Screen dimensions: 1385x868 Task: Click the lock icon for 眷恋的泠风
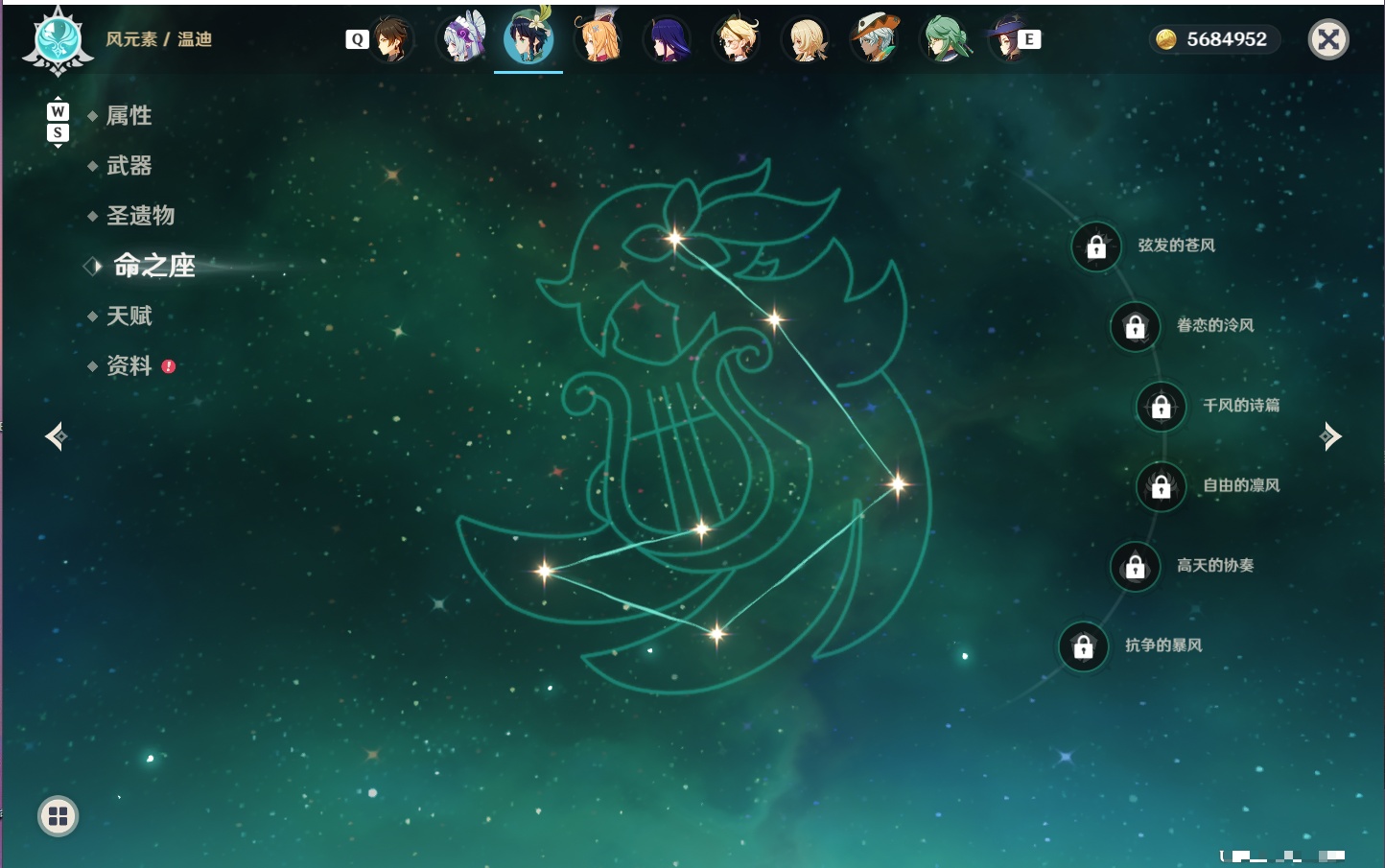click(x=1135, y=326)
